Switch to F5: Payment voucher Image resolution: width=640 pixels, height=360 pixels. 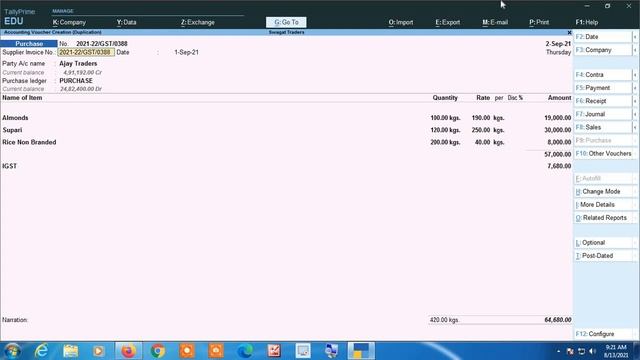point(602,88)
